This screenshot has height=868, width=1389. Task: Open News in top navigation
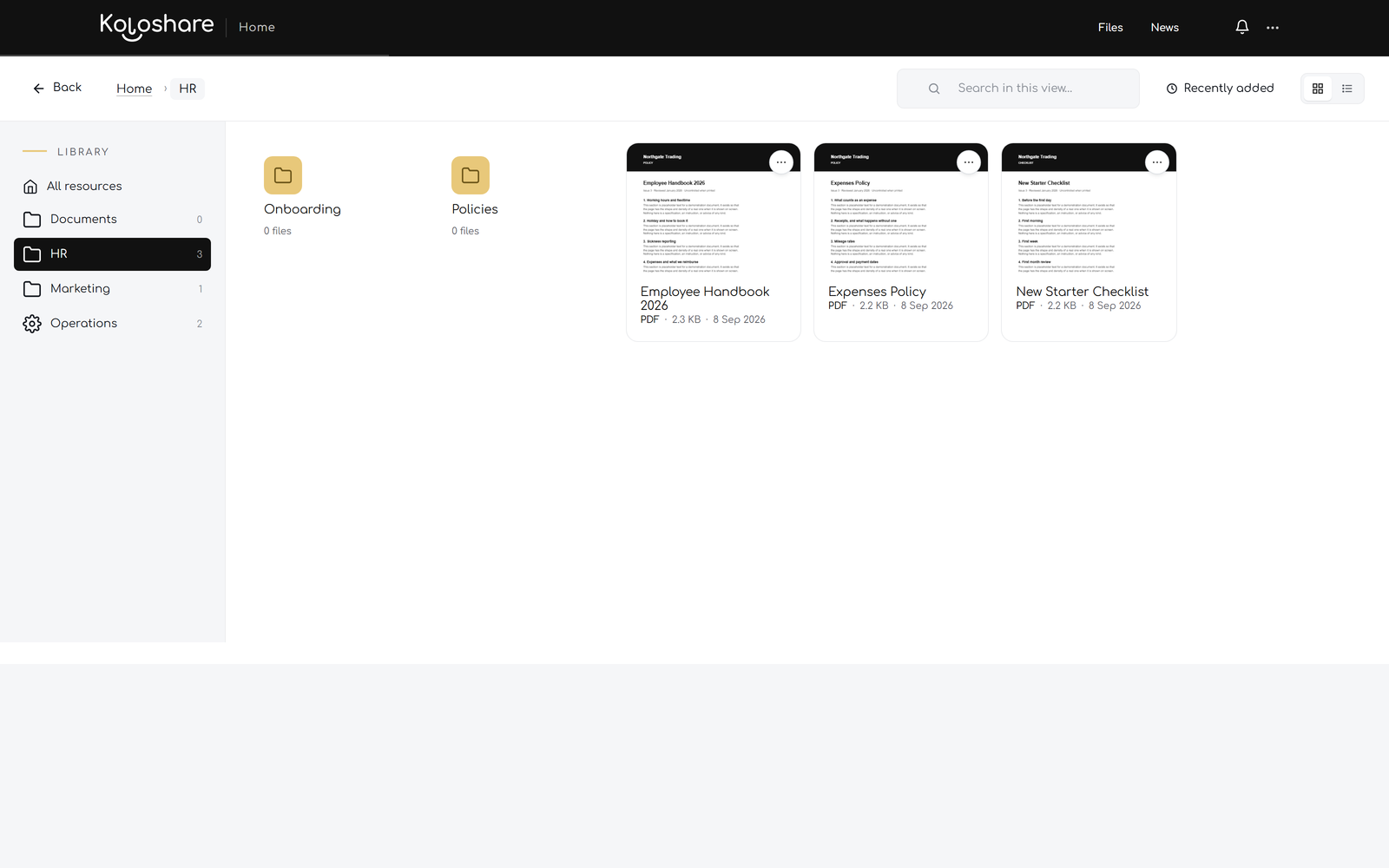click(1165, 28)
